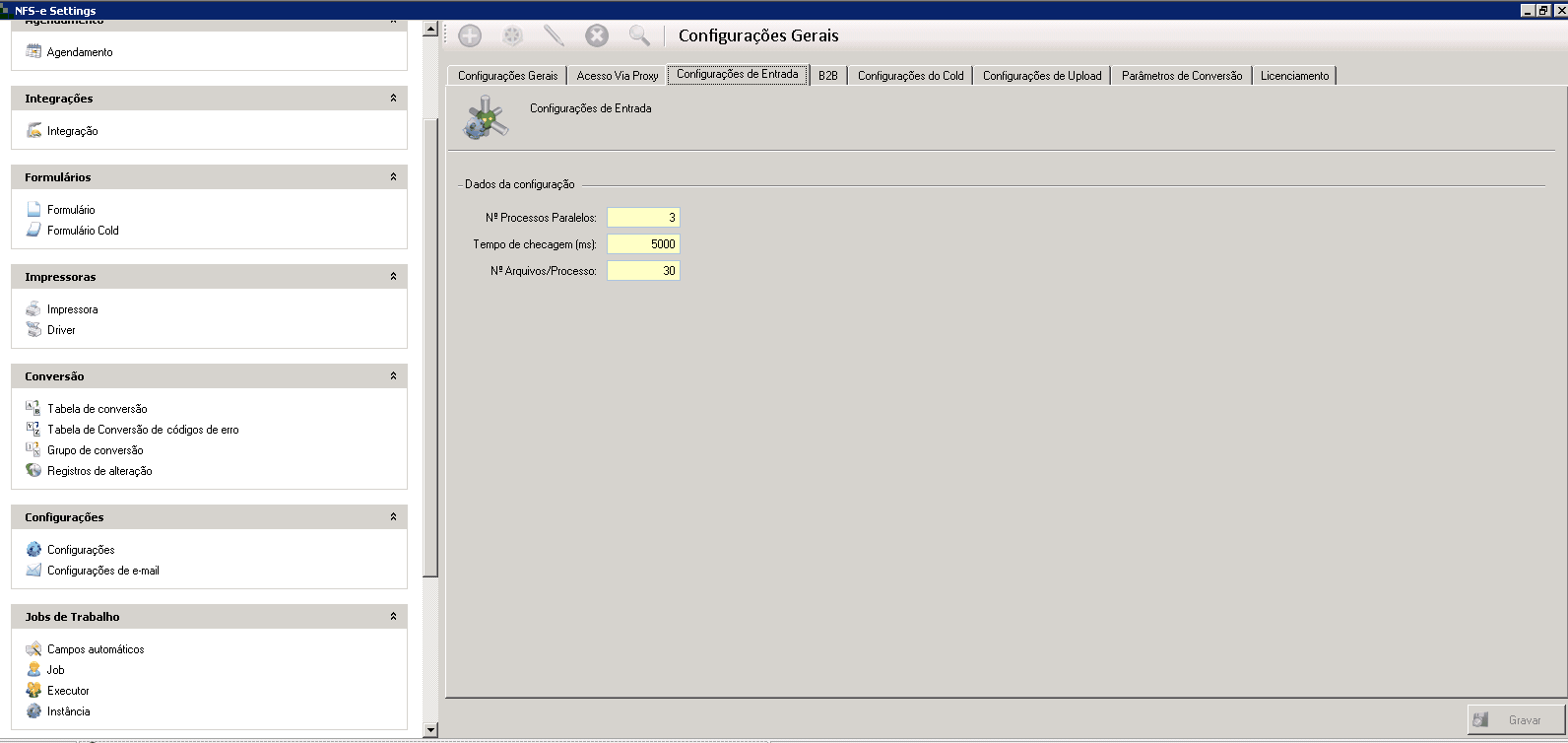Click the add (plus) toolbar icon

point(470,35)
